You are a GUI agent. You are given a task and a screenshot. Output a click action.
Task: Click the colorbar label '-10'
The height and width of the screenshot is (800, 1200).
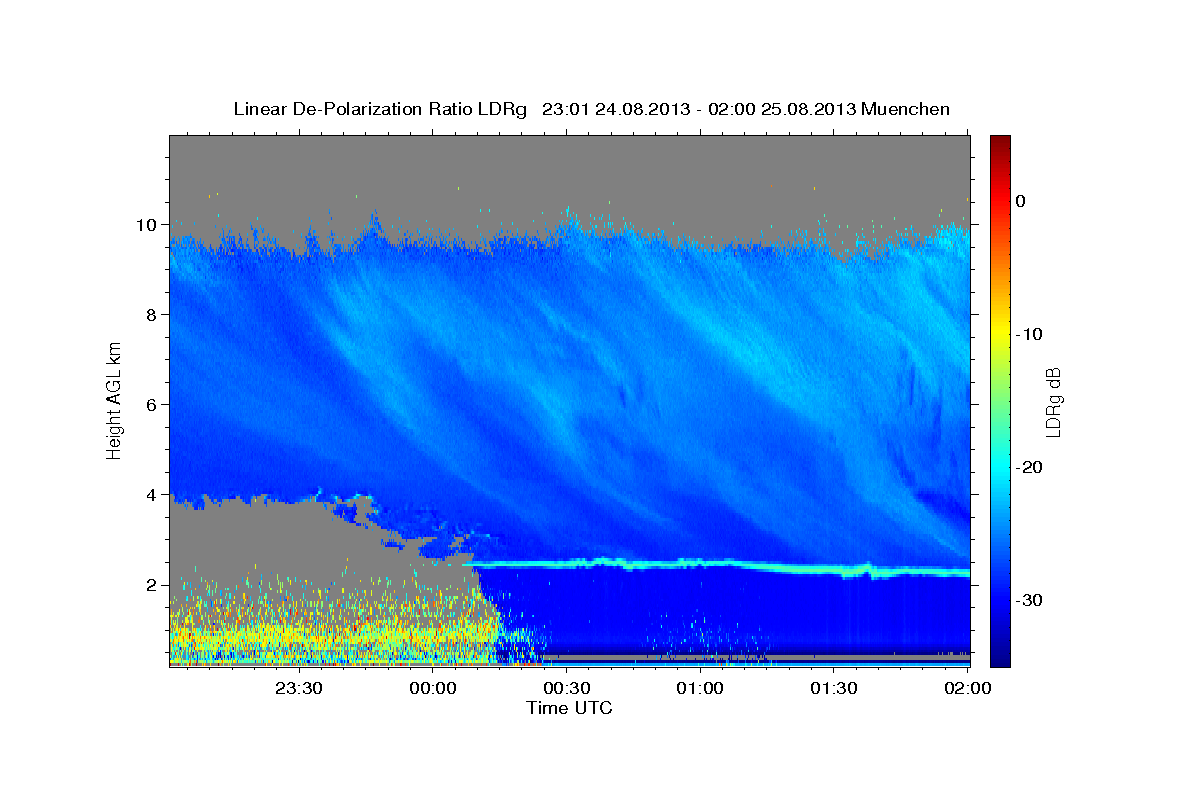point(1030,334)
